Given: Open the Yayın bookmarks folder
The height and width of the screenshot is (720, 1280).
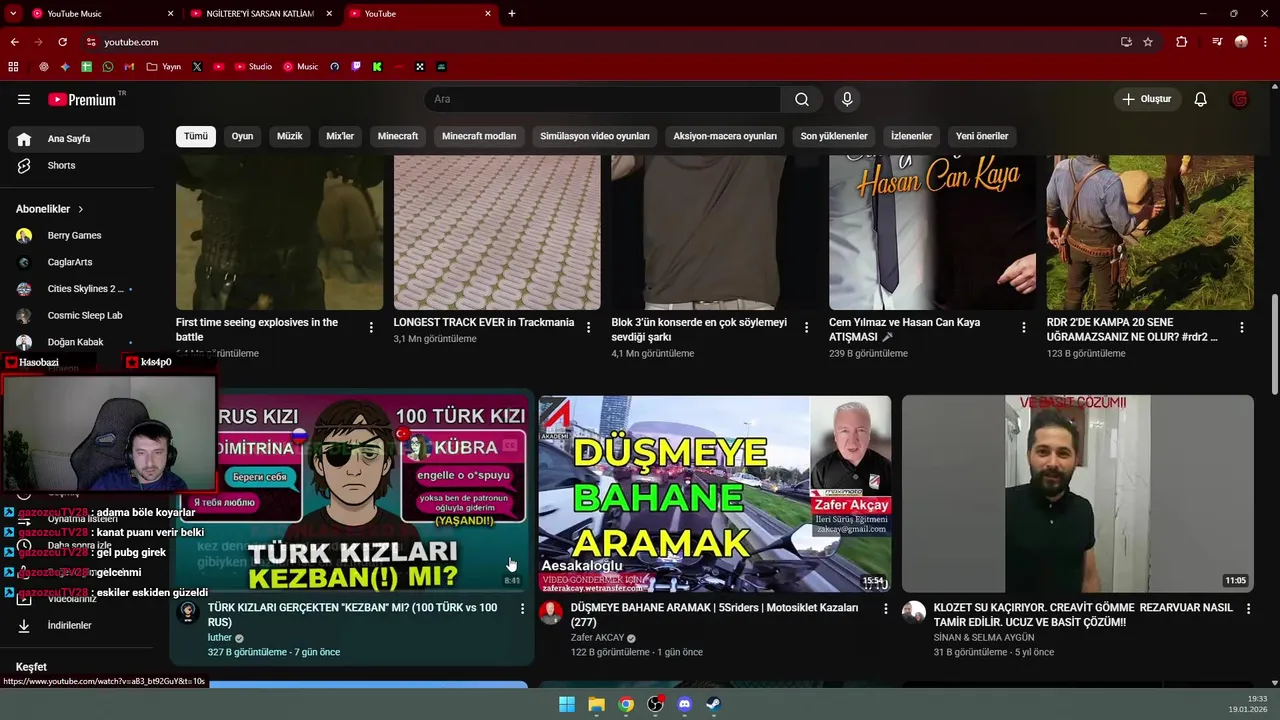Looking at the screenshot, I should [x=164, y=67].
